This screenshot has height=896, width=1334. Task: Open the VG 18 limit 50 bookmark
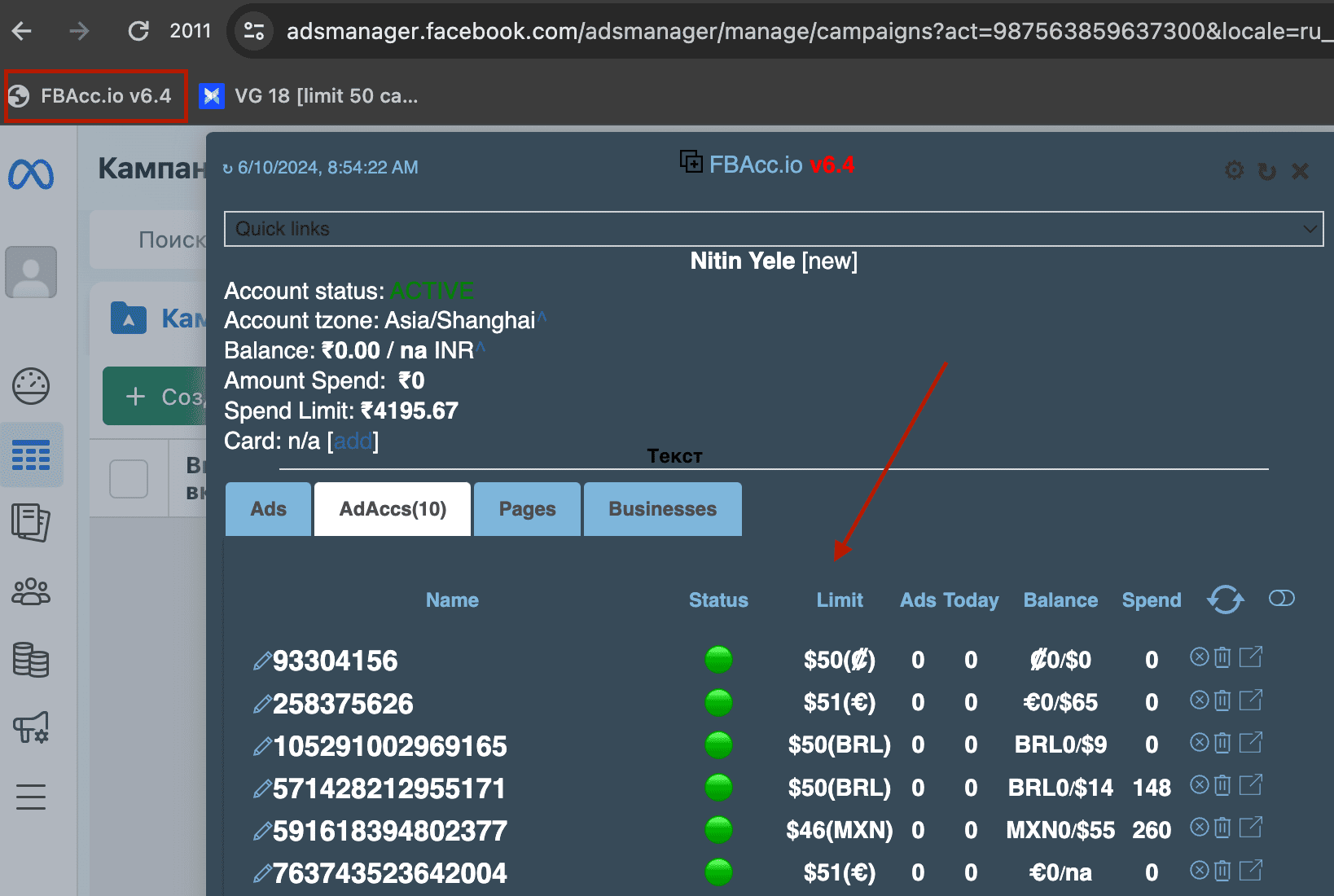(309, 96)
